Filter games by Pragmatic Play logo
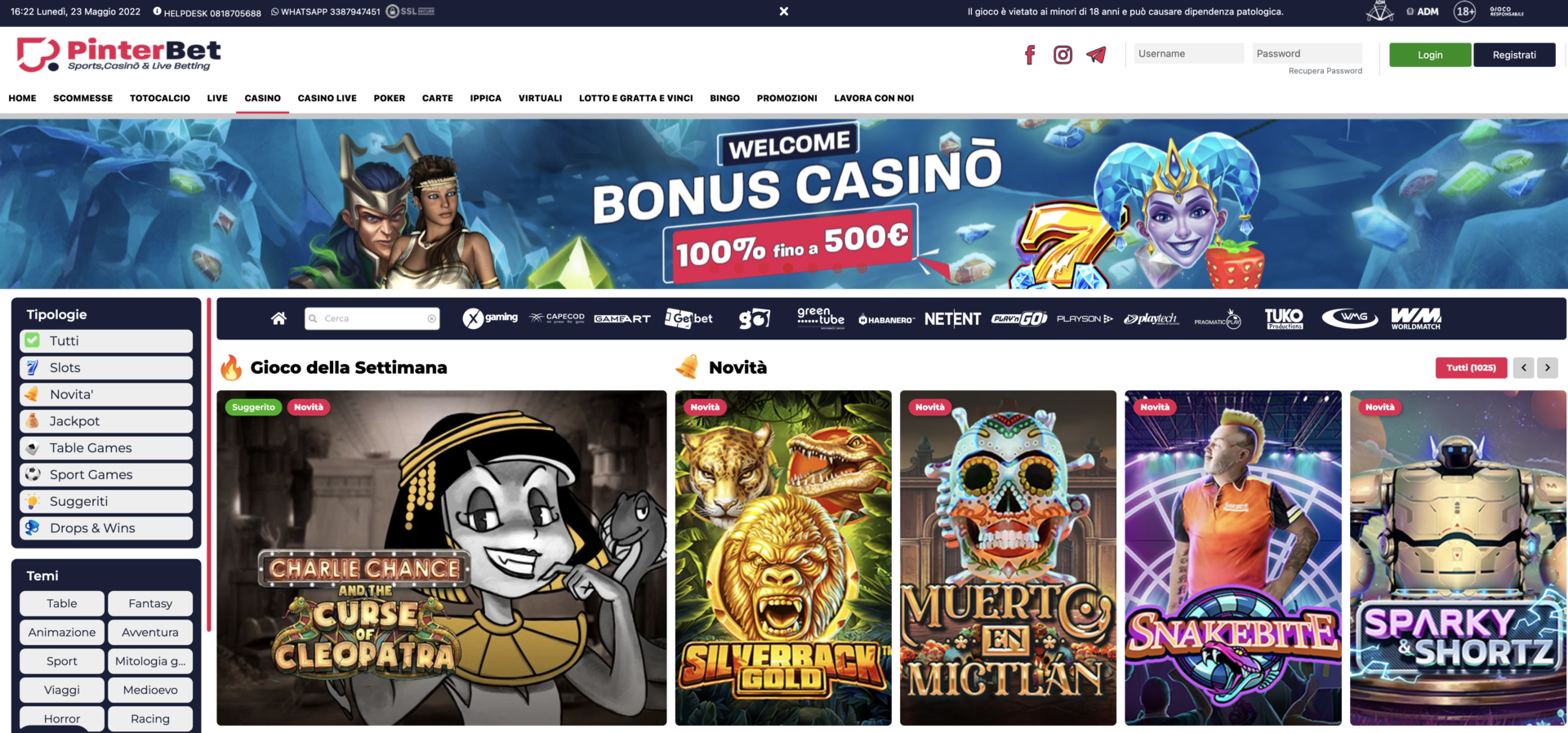 1218,319
